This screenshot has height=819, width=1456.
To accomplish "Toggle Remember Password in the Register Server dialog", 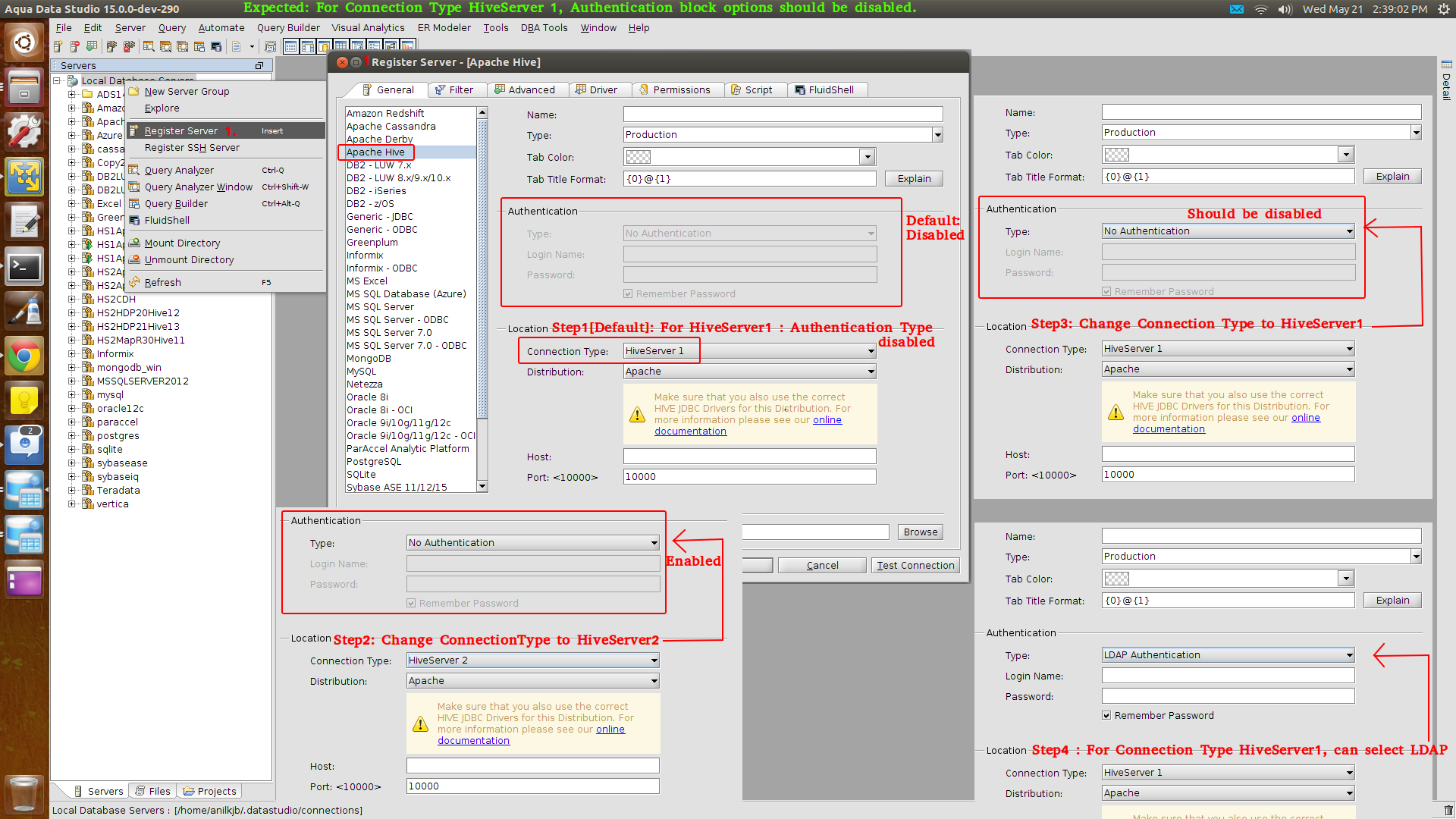I will click(628, 294).
